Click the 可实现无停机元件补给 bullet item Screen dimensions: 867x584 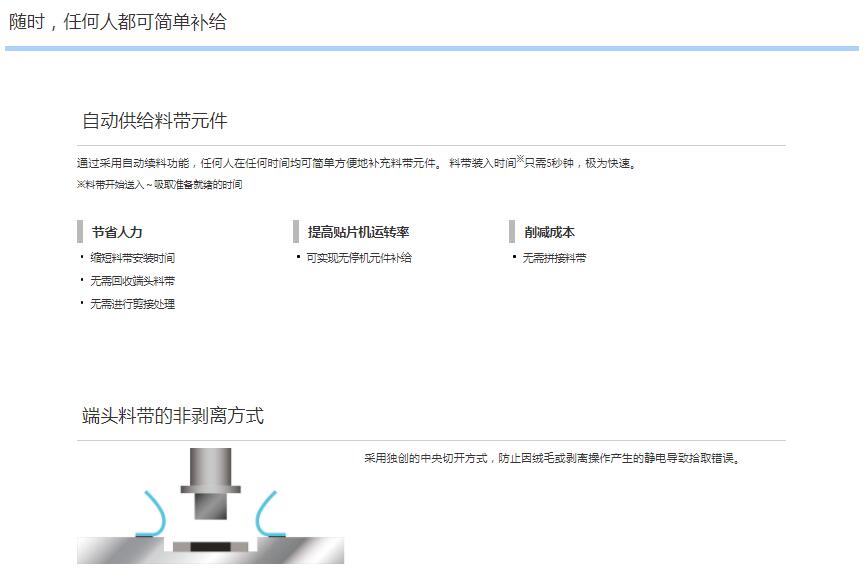[358, 258]
